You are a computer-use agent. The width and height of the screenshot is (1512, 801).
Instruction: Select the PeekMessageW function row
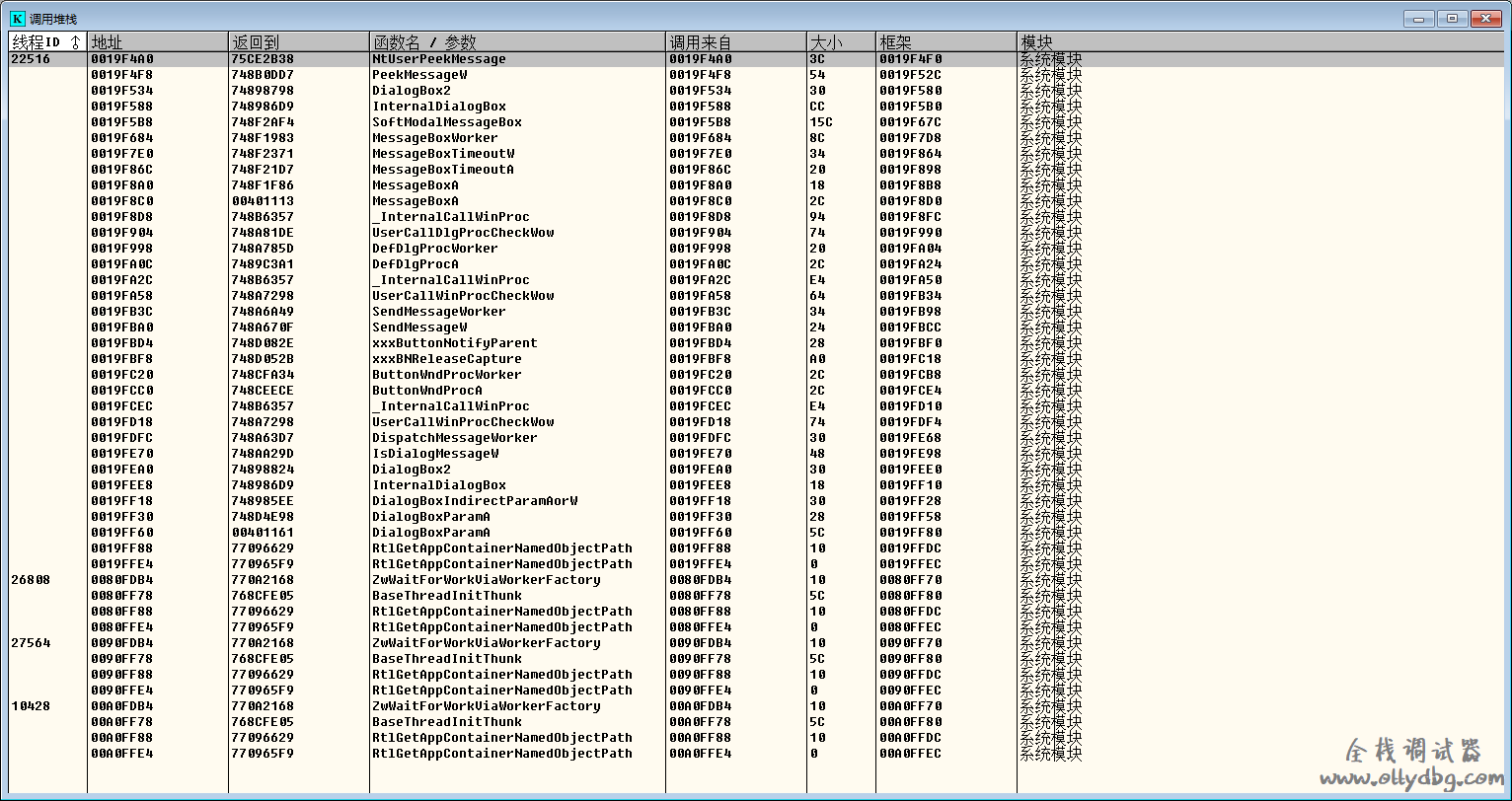(x=419, y=75)
